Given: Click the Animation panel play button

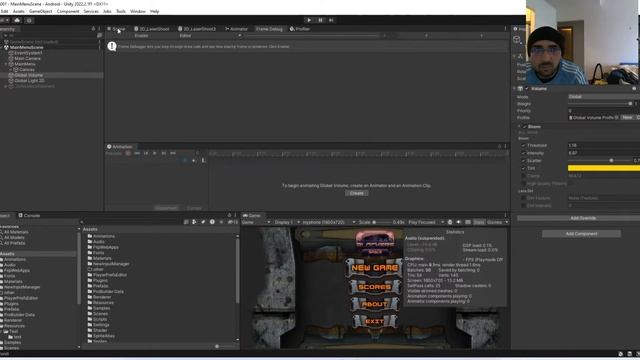Looking at the screenshot, I should click(x=155, y=153).
